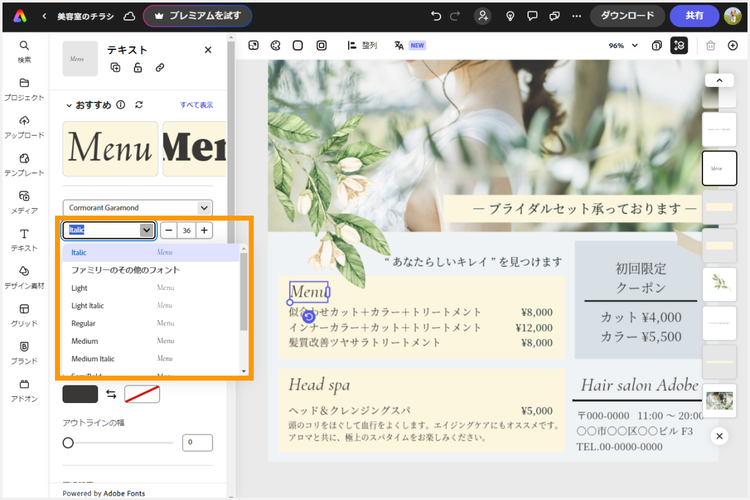This screenshot has width=750, height=500.
Task: Open the デザイン素材 panel
Action: [x=24, y=278]
